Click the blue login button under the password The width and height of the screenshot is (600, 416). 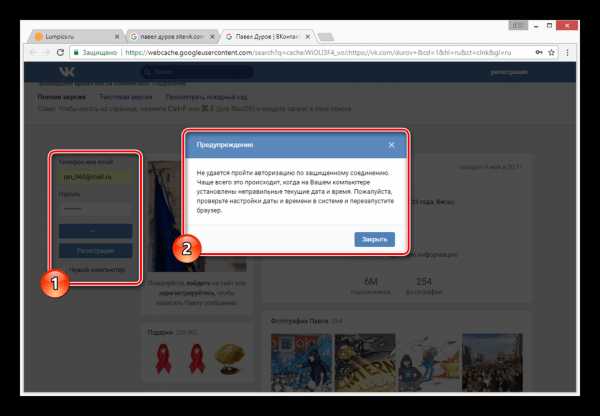96,231
